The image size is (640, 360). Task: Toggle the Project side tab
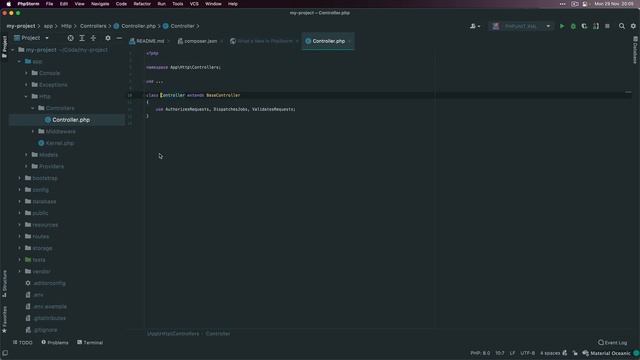4,47
